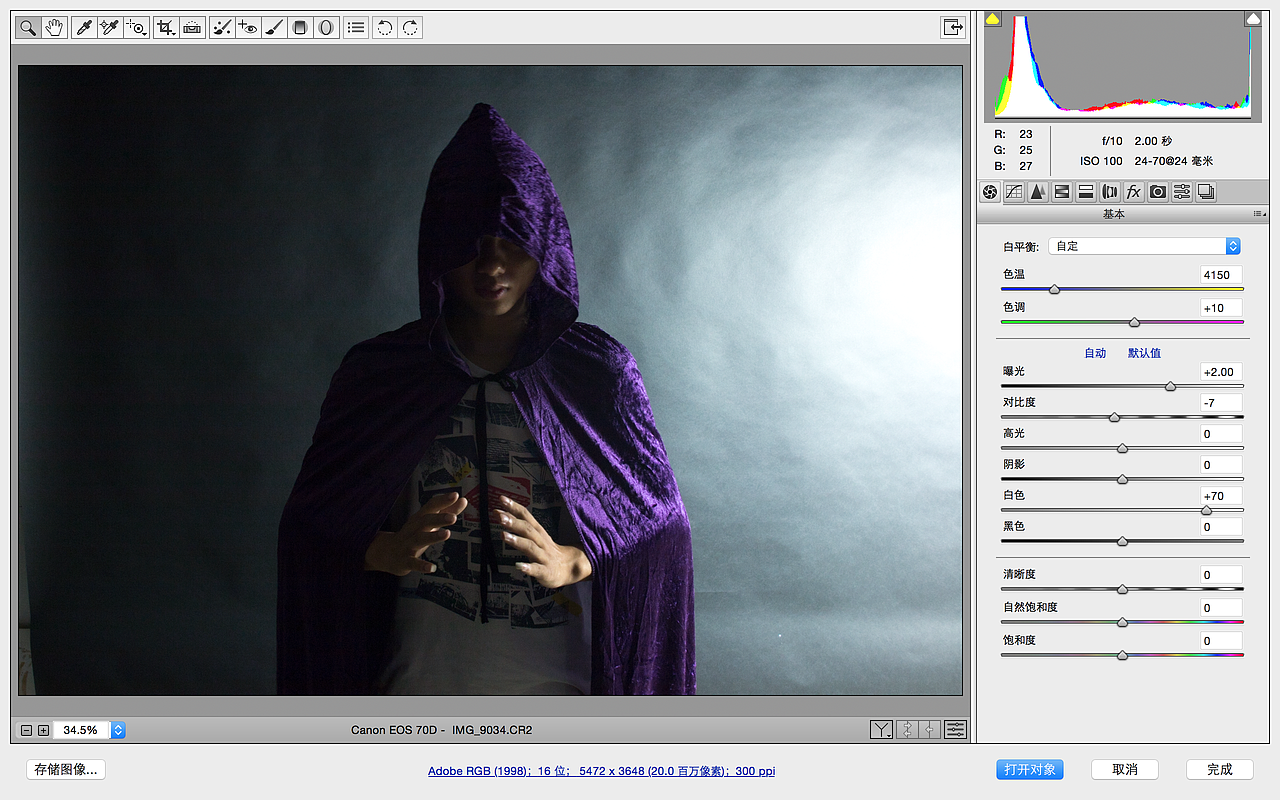Image resolution: width=1280 pixels, height=800 pixels.
Task: Click the 清晰度 clarity value field
Action: tap(1221, 575)
